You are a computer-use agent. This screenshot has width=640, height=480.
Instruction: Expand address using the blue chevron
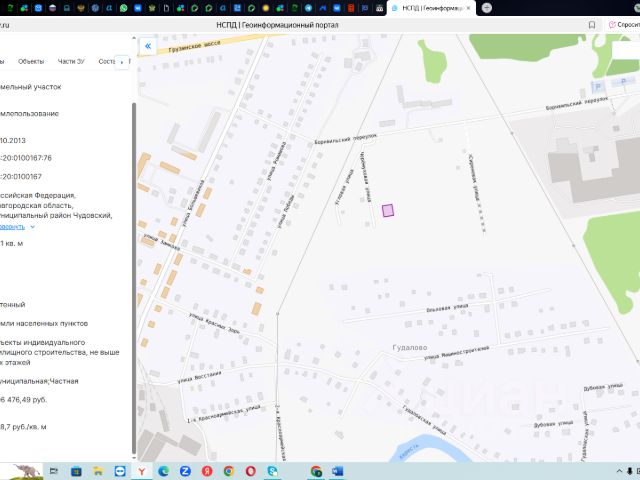[33, 227]
